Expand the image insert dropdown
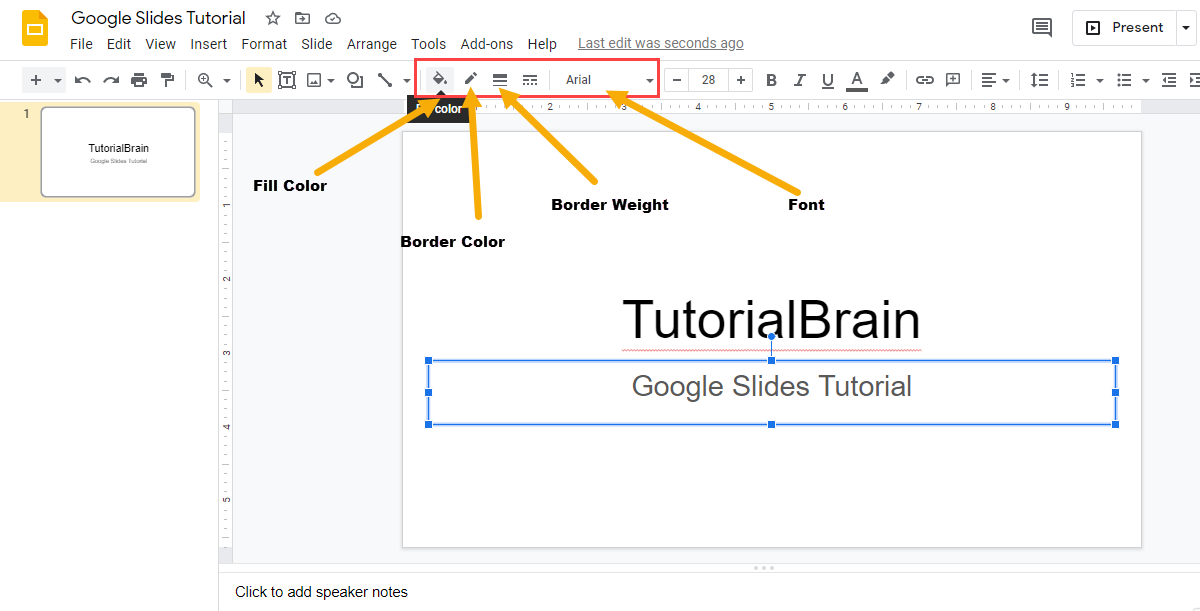This screenshot has height=611, width=1200. pos(331,79)
